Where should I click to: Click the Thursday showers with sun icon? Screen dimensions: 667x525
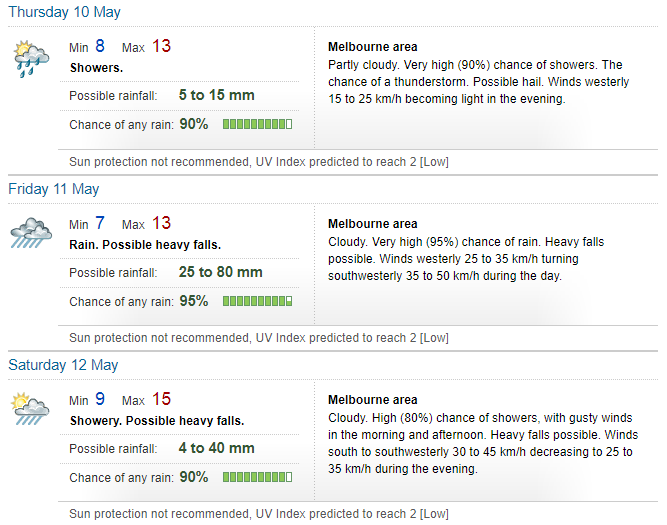pos(31,59)
